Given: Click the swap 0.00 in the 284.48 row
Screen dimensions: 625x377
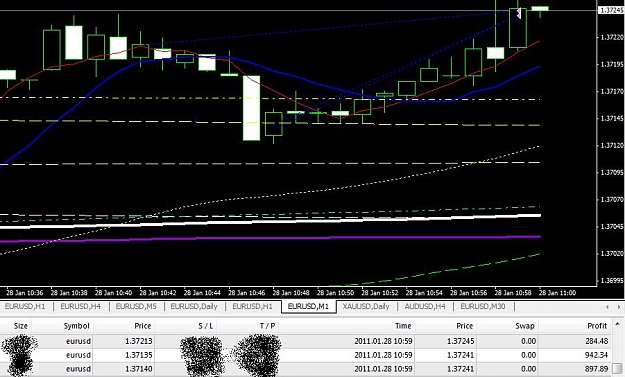Looking at the screenshot, I should pos(528,341).
